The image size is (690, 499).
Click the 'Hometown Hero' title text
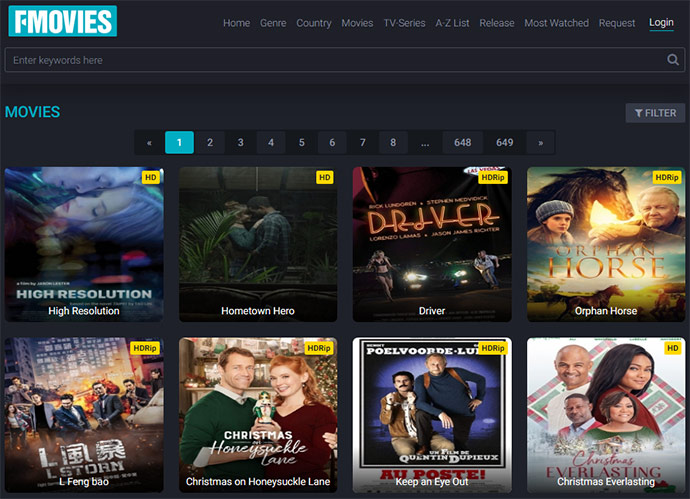pos(258,311)
